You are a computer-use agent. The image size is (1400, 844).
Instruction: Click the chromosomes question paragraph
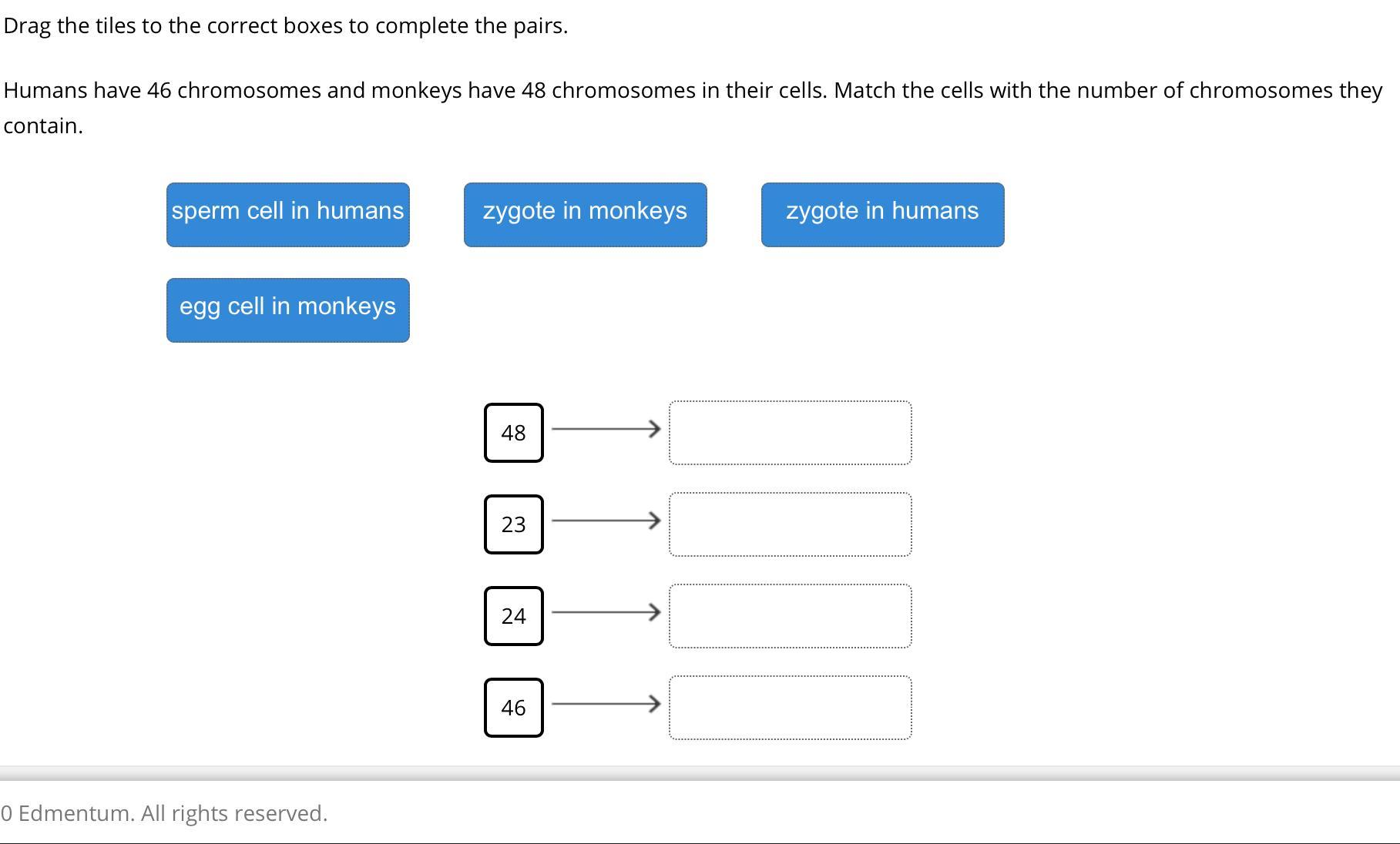pyautogui.click(x=693, y=108)
